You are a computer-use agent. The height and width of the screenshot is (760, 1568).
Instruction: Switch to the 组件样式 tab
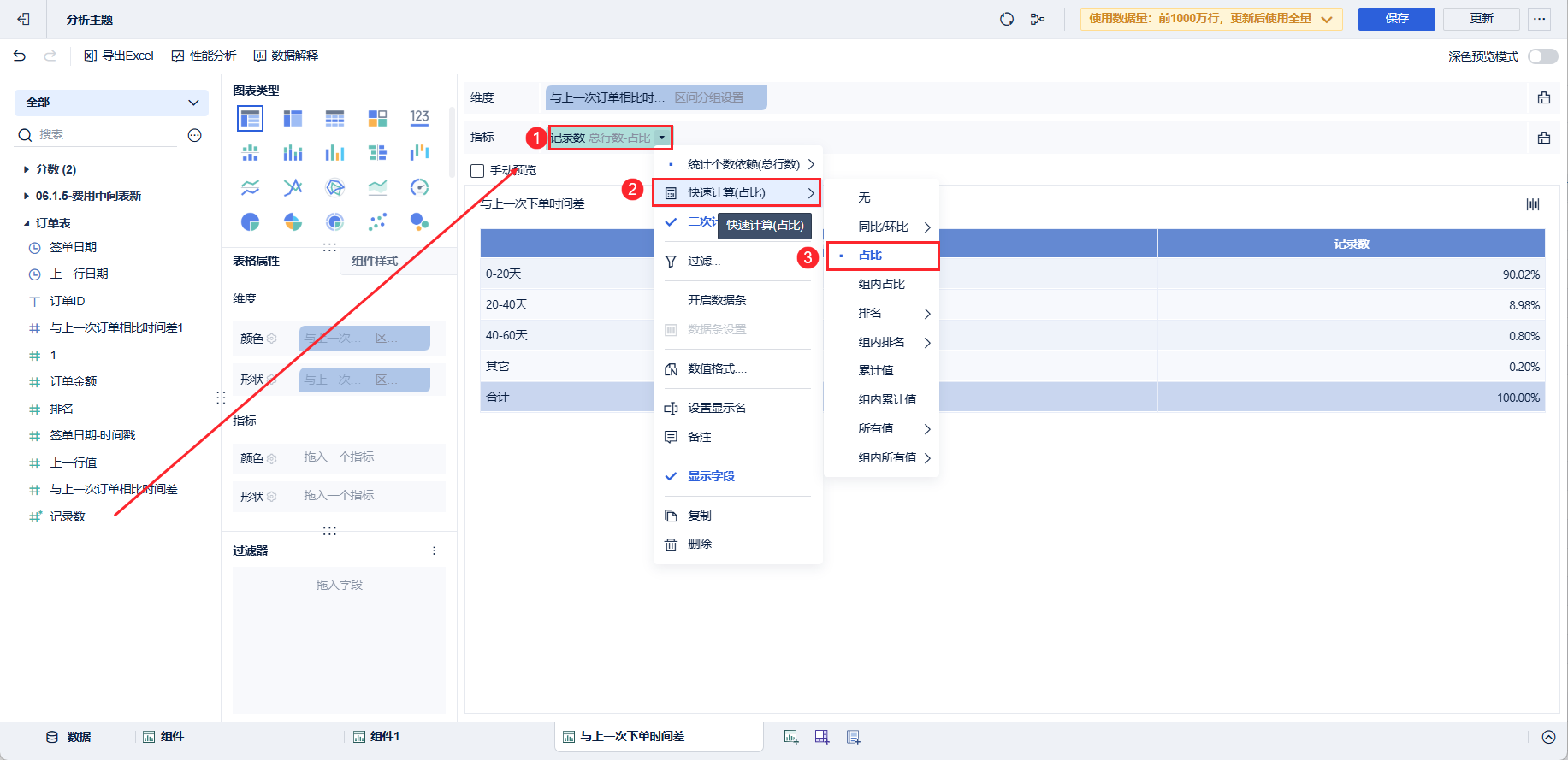[x=375, y=262]
